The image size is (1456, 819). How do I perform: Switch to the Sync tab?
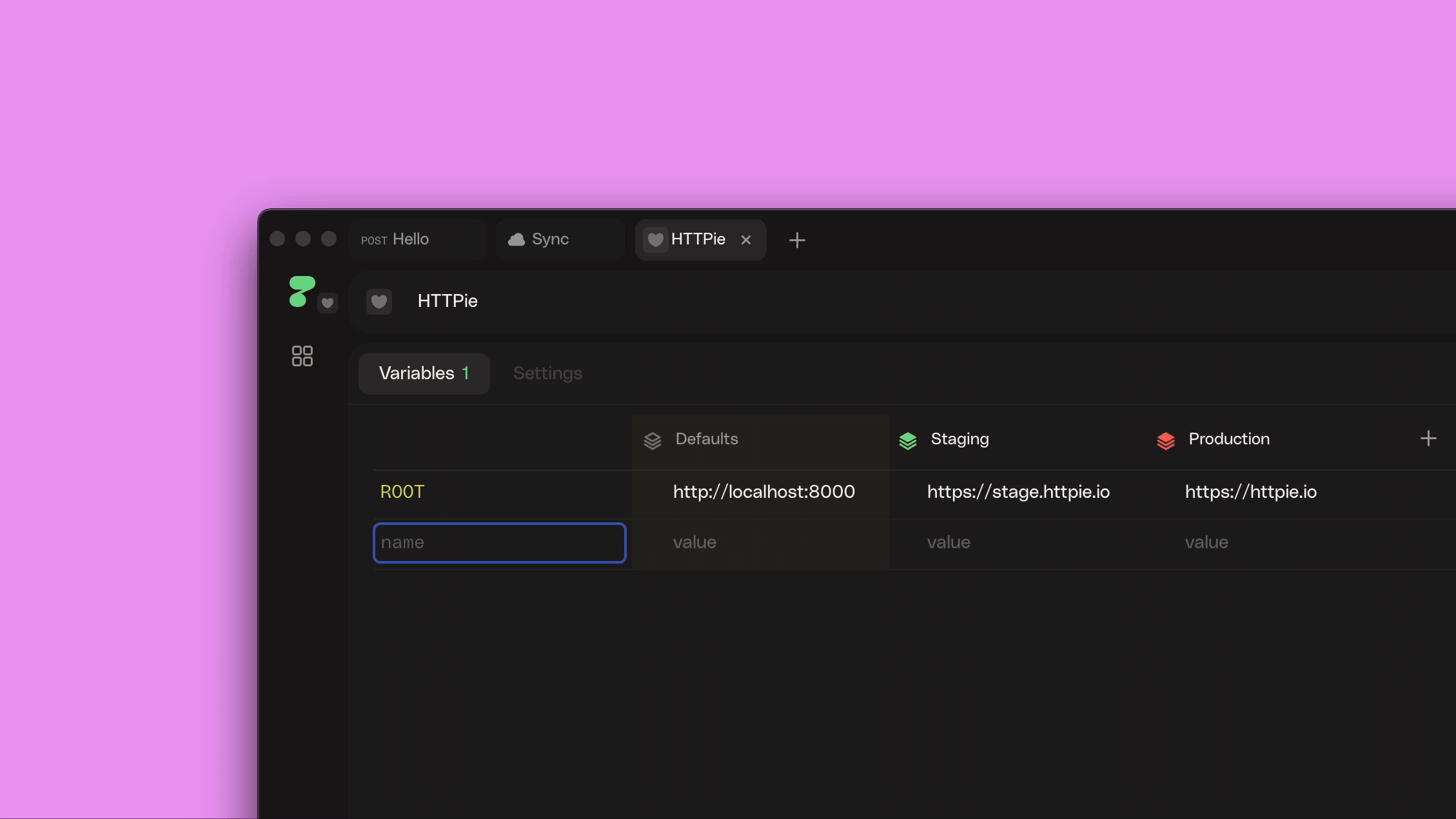coord(560,240)
